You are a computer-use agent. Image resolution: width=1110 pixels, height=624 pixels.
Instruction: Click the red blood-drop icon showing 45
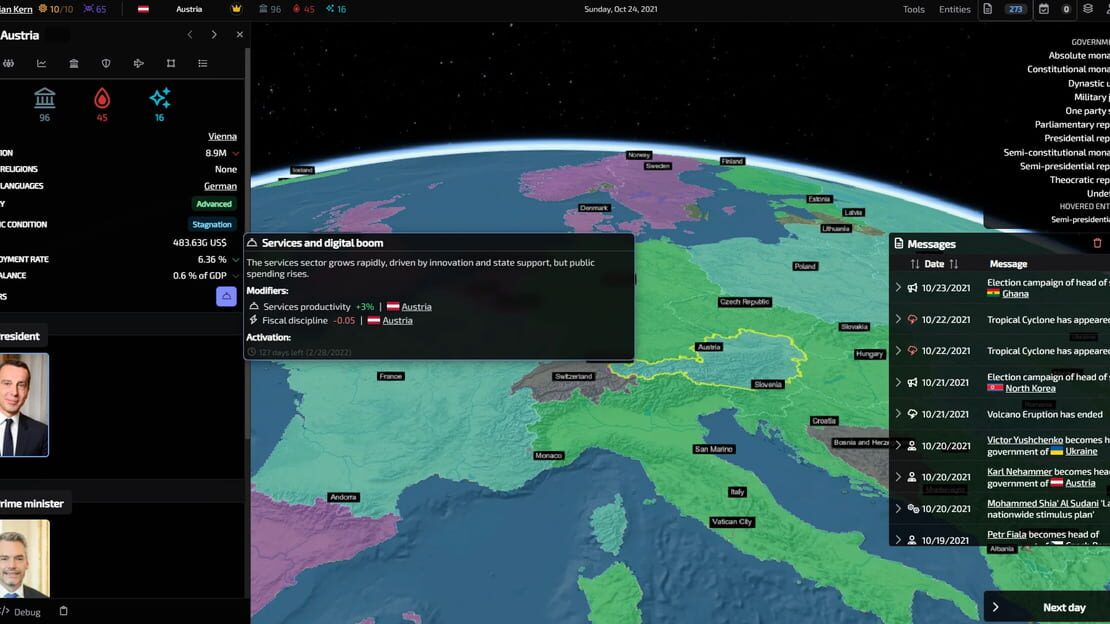[x=102, y=98]
